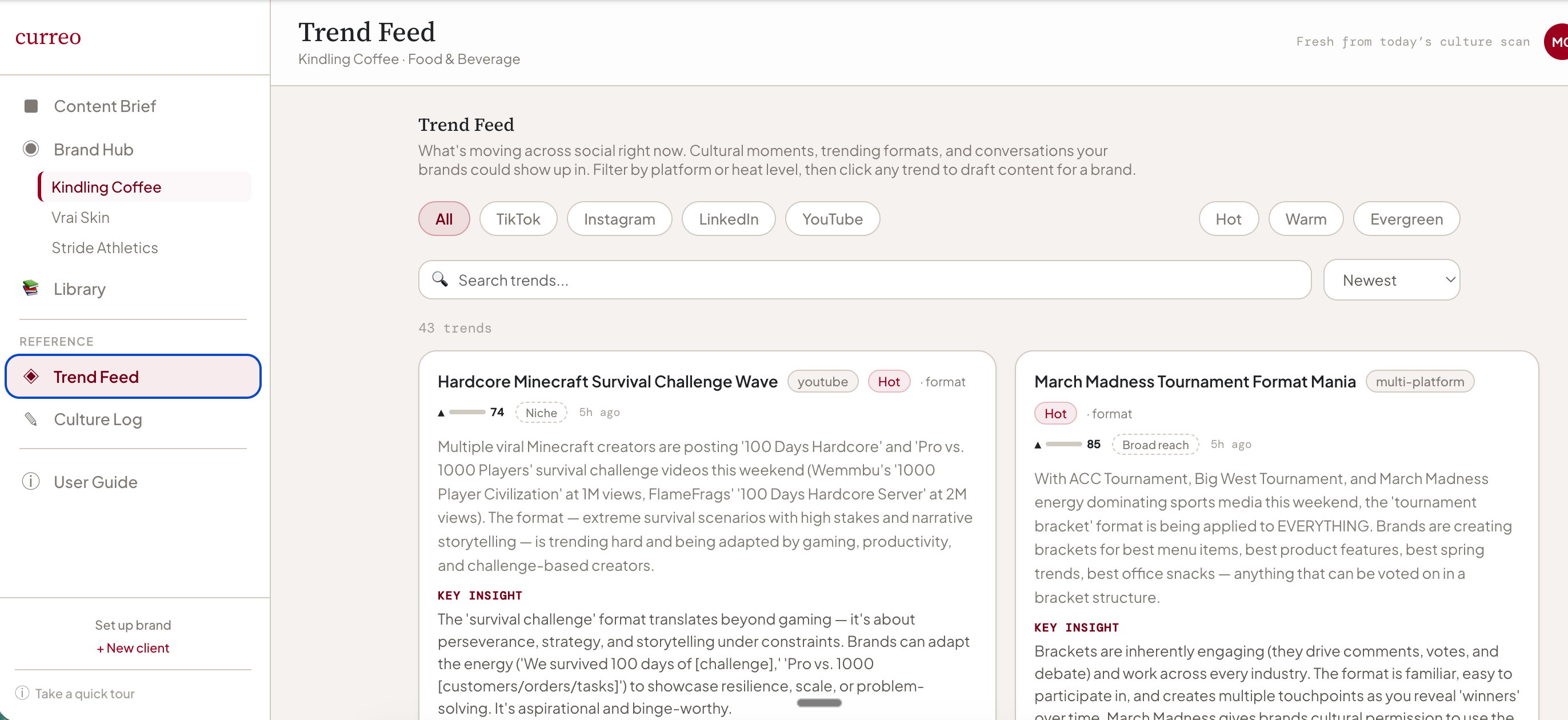Enable the Hot heat filter
1568x720 pixels.
tap(1229, 218)
